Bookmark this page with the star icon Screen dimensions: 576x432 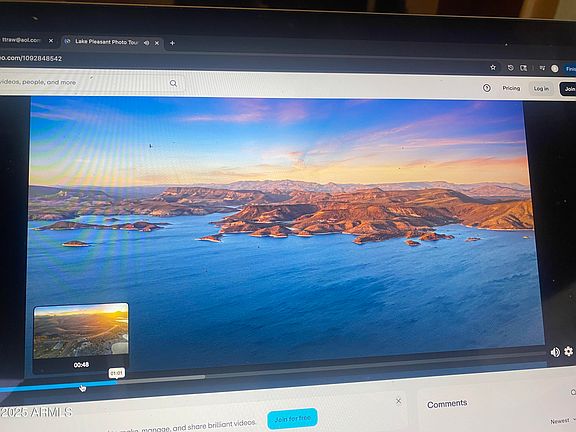click(493, 67)
